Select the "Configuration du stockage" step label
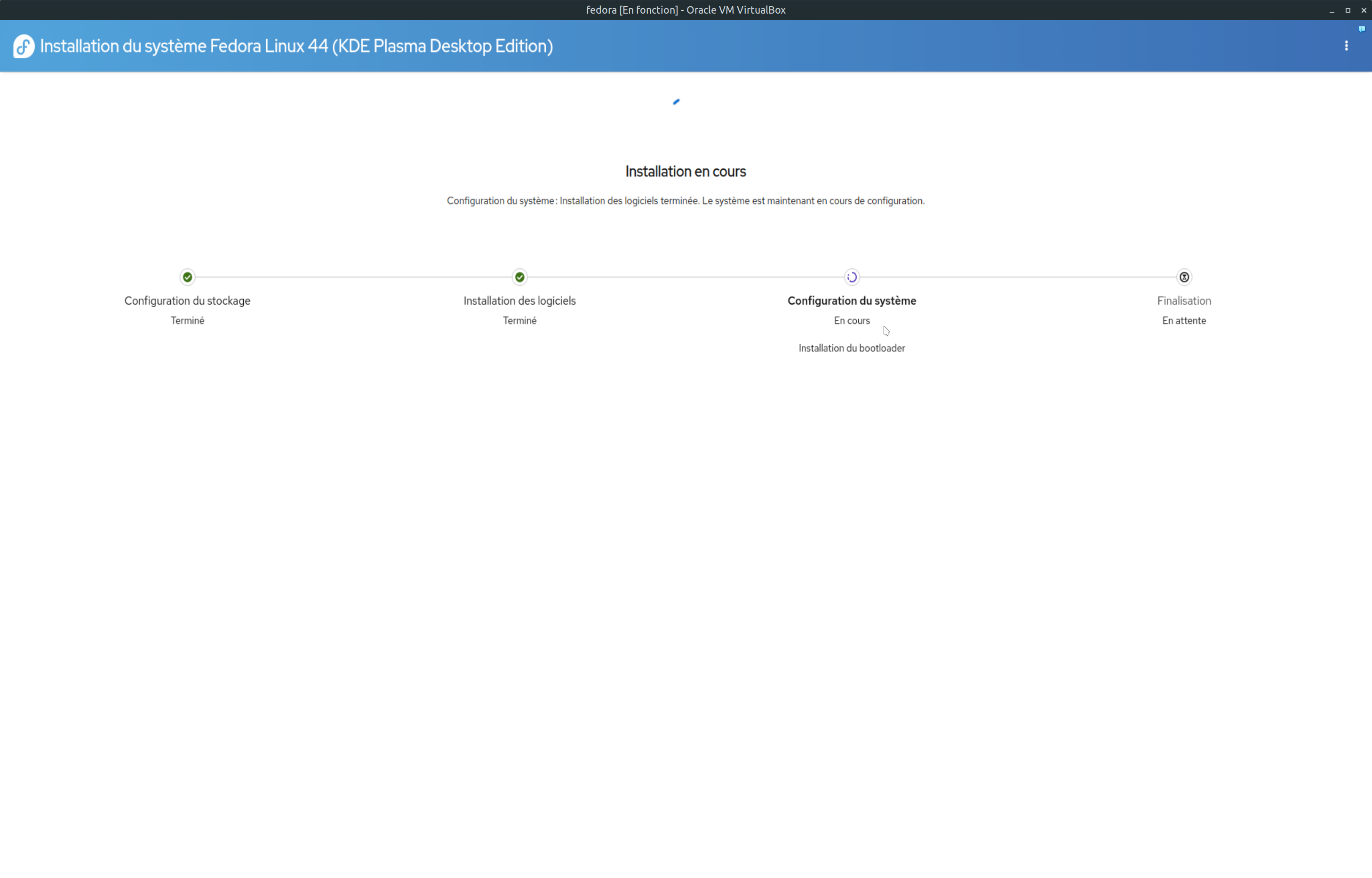This screenshot has width=1372, height=878. pyautogui.click(x=187, y=301)
